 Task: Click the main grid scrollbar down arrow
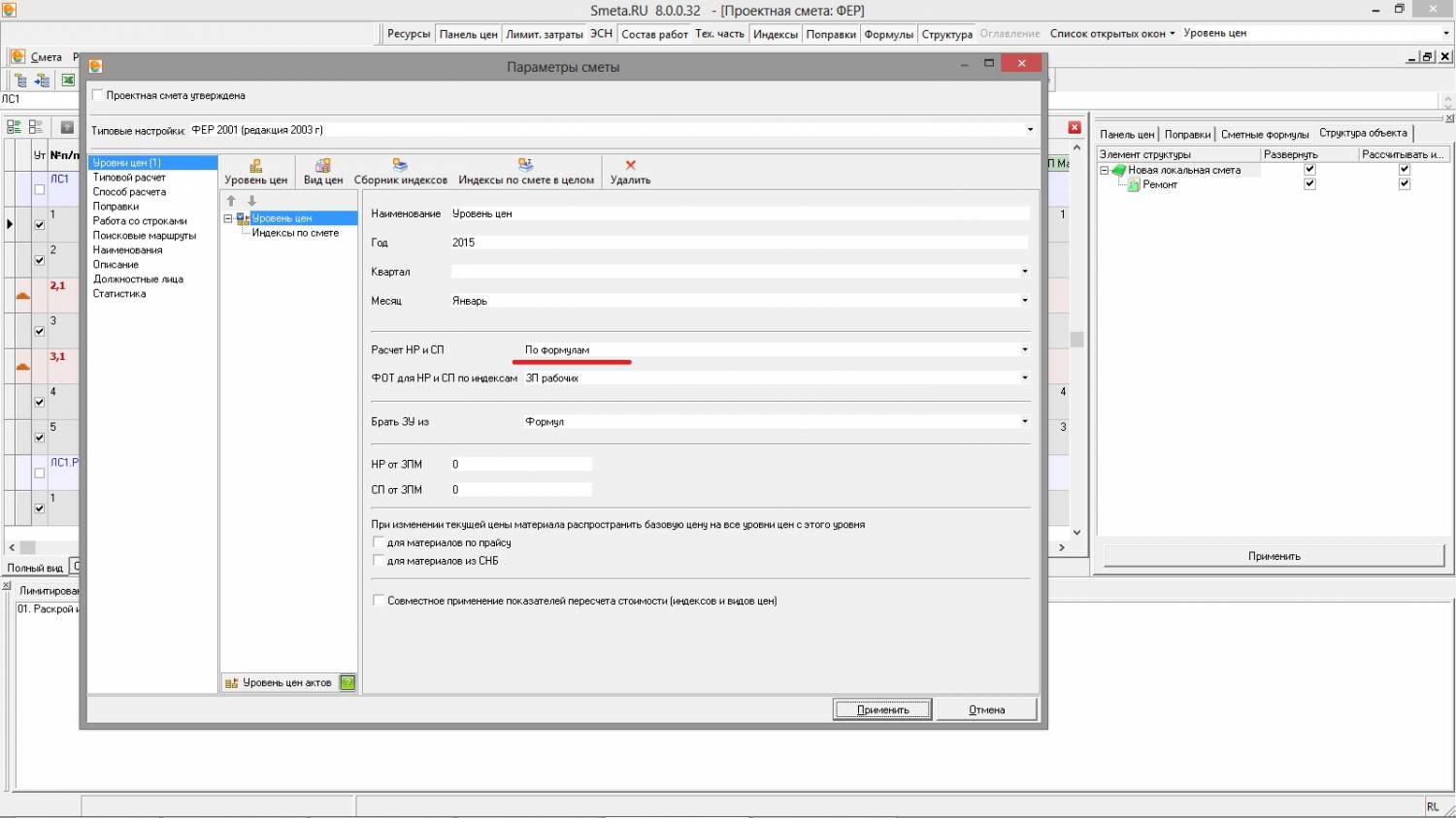(1076, 533)
